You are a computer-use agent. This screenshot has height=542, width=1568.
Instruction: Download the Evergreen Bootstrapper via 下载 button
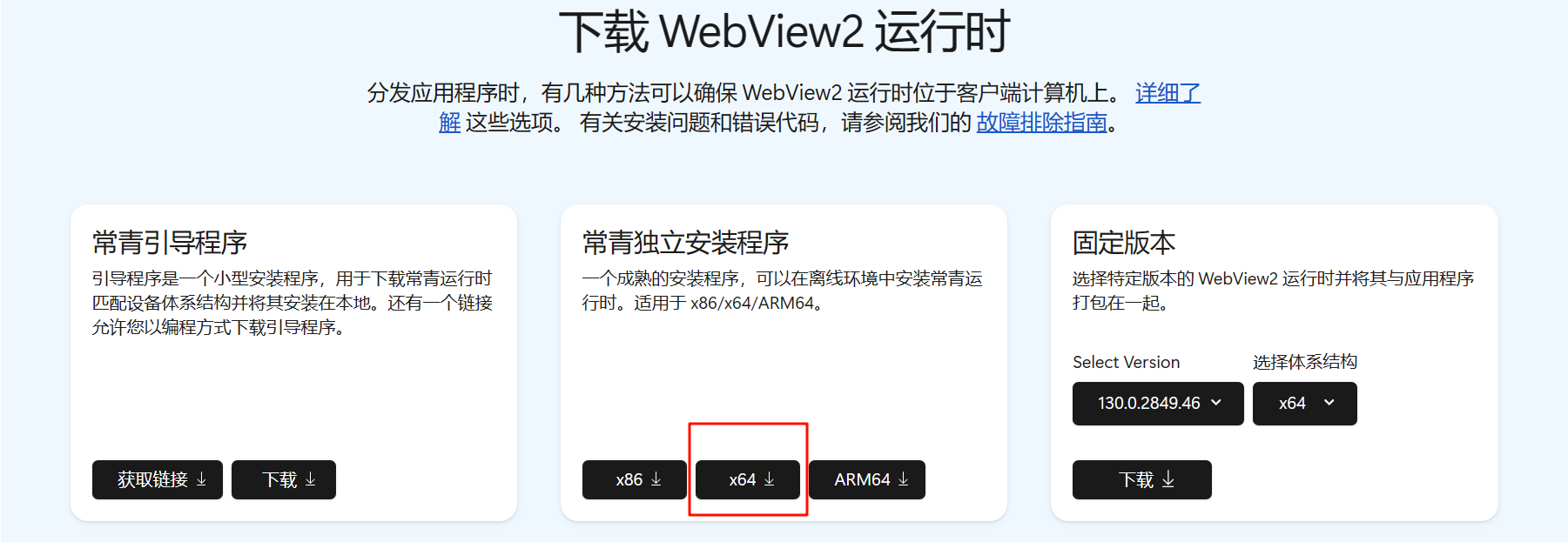[284, 479]
